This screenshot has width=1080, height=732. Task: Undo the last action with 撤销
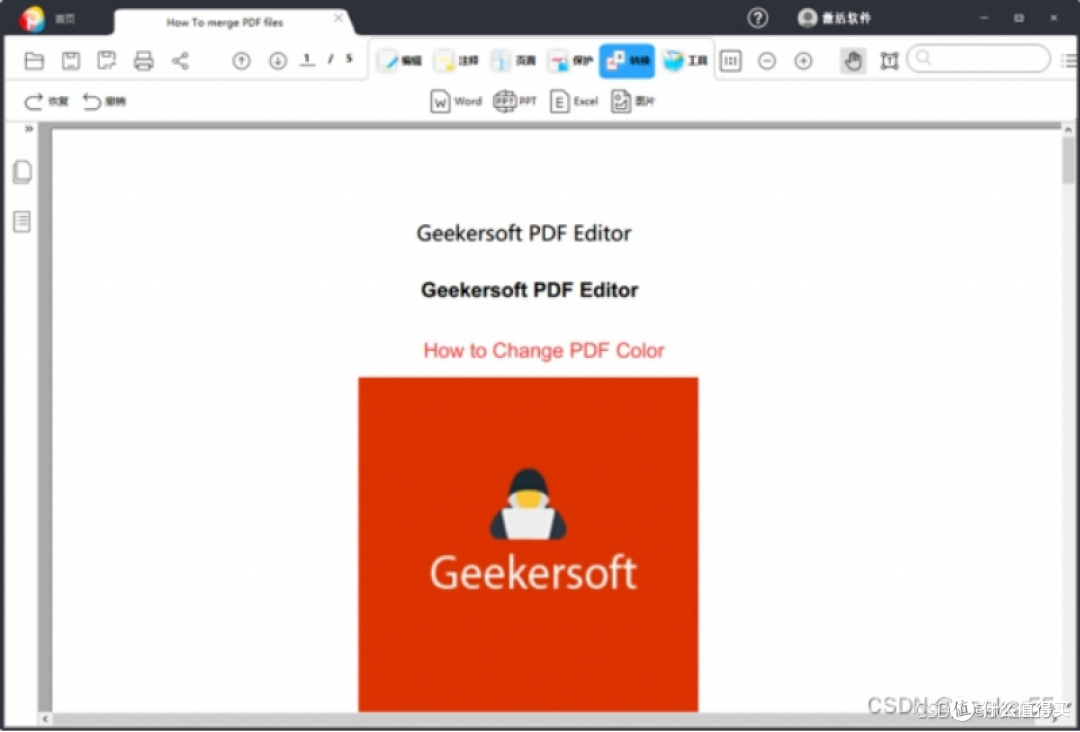[x=101, y=100]
